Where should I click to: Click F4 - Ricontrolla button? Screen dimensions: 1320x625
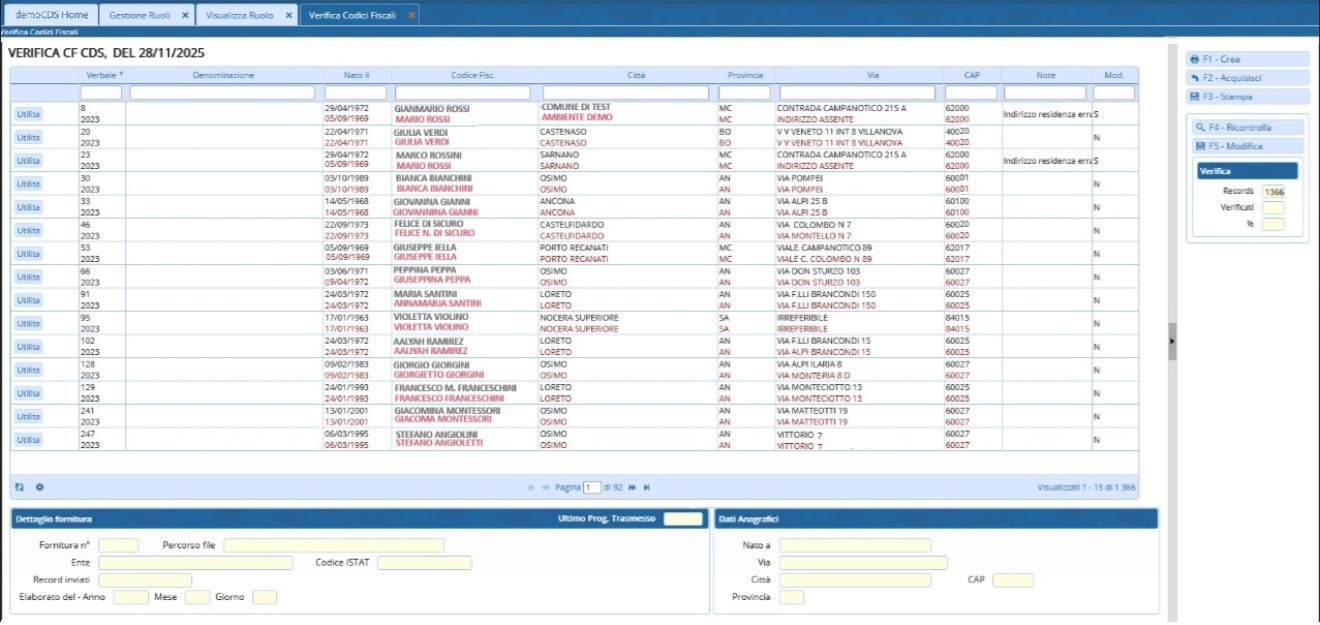click(x=1246, y=128)
